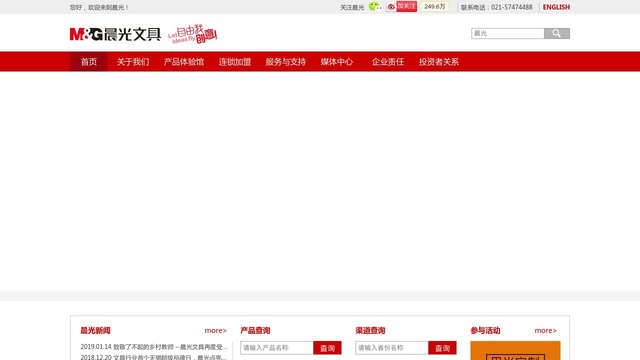Viewport: 640px width, 360px height.
Task: Open the 企业责任 menu
Action: click(388, 62)
